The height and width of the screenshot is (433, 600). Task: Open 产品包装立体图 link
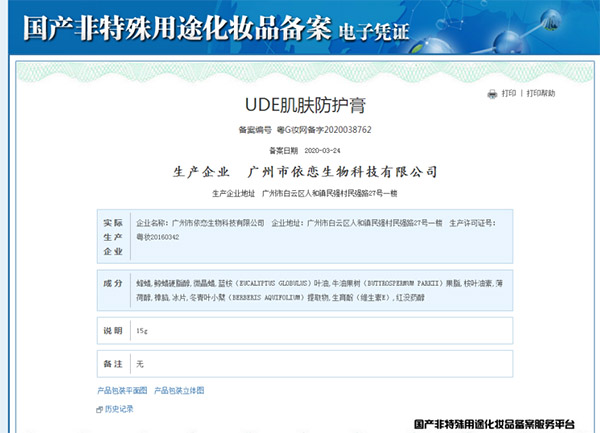click(x=179, y=391)
